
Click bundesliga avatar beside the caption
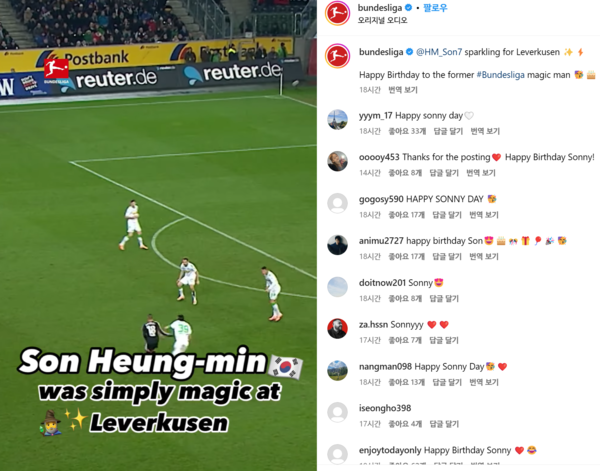click(x=337, y=56)
